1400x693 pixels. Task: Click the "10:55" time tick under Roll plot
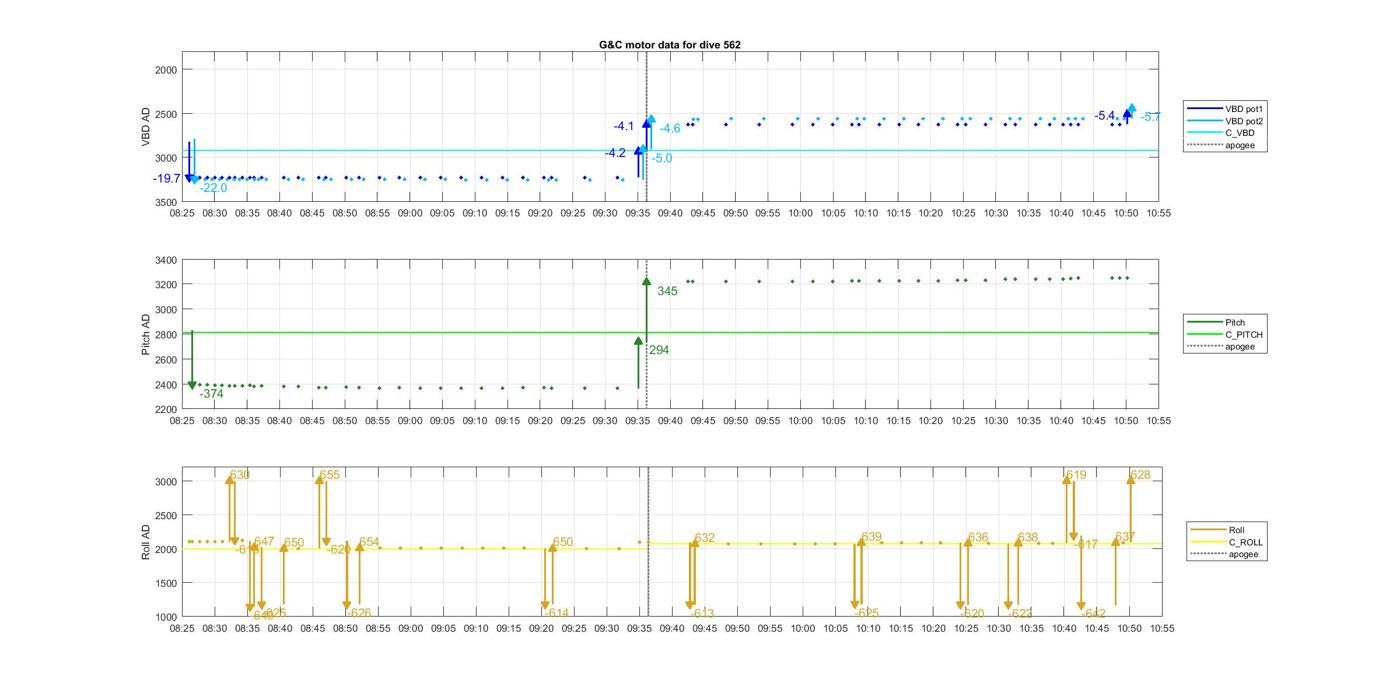click(x=1162, y=628)
